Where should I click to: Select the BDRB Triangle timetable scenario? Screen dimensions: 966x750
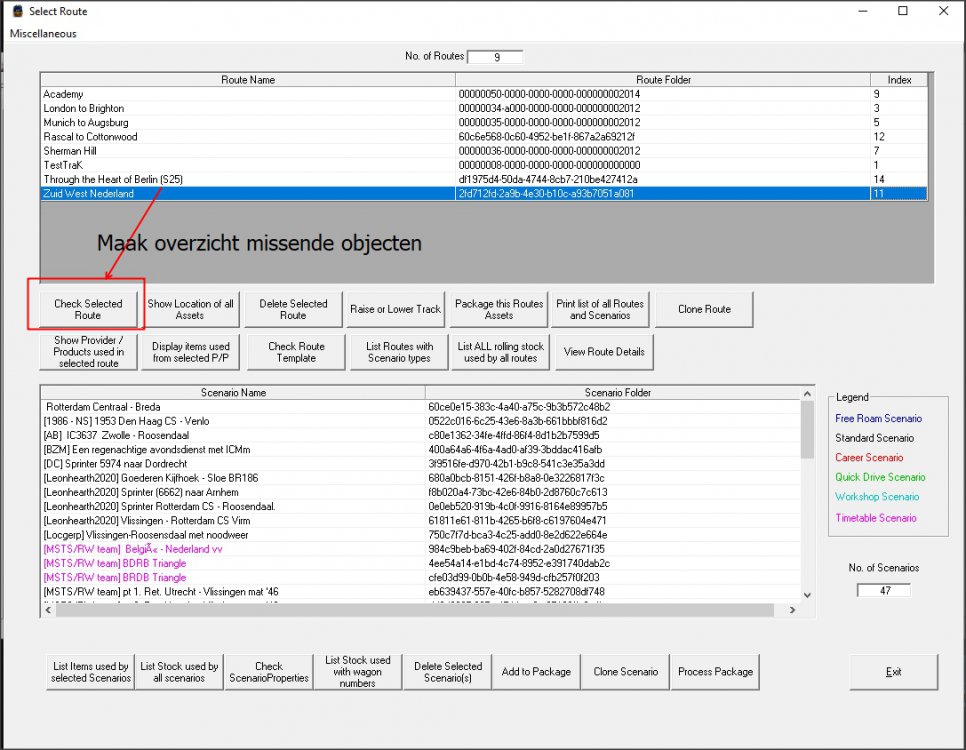[114, 563]
